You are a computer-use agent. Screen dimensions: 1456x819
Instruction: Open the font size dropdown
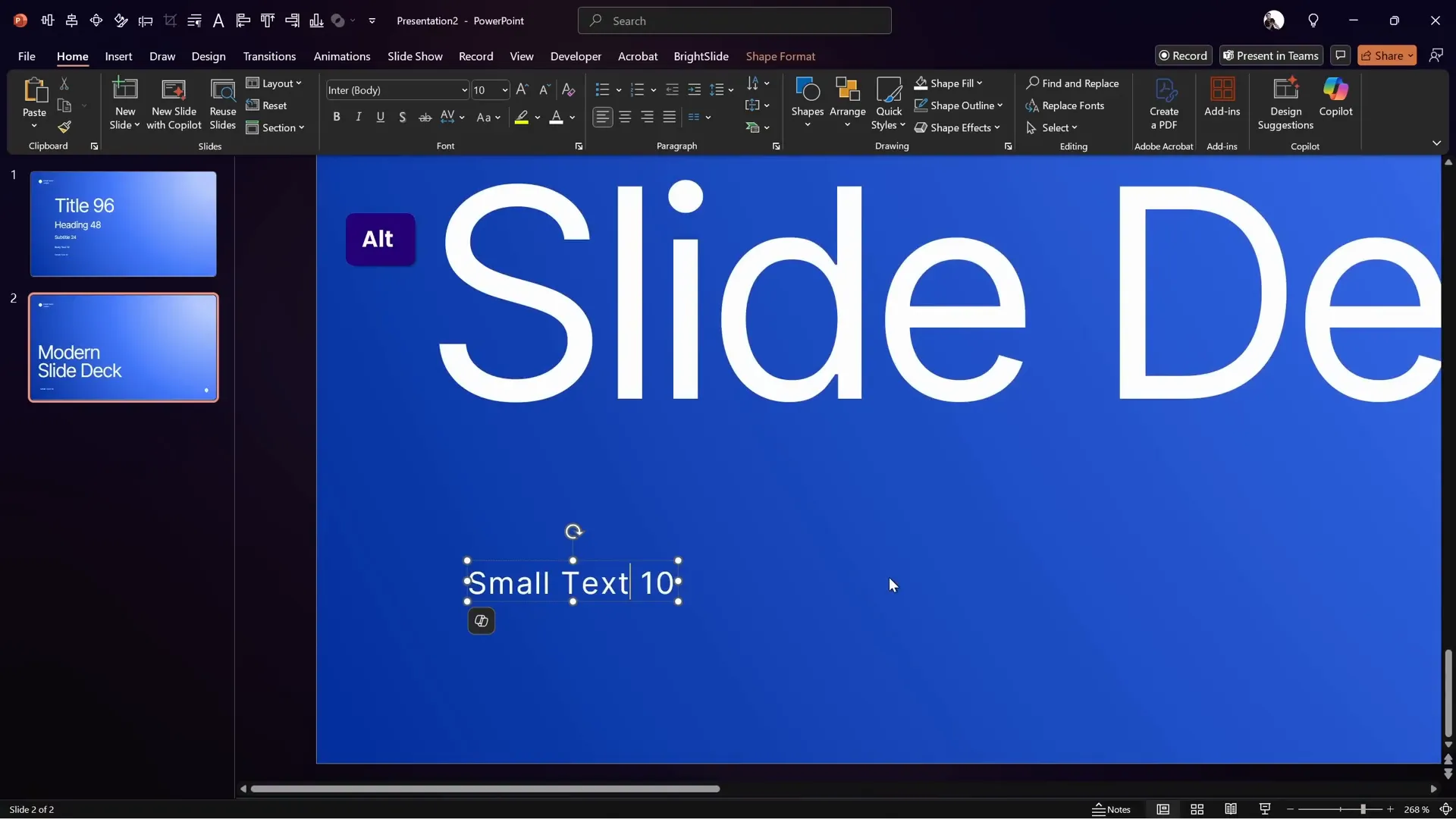click(x=504, y=90)
